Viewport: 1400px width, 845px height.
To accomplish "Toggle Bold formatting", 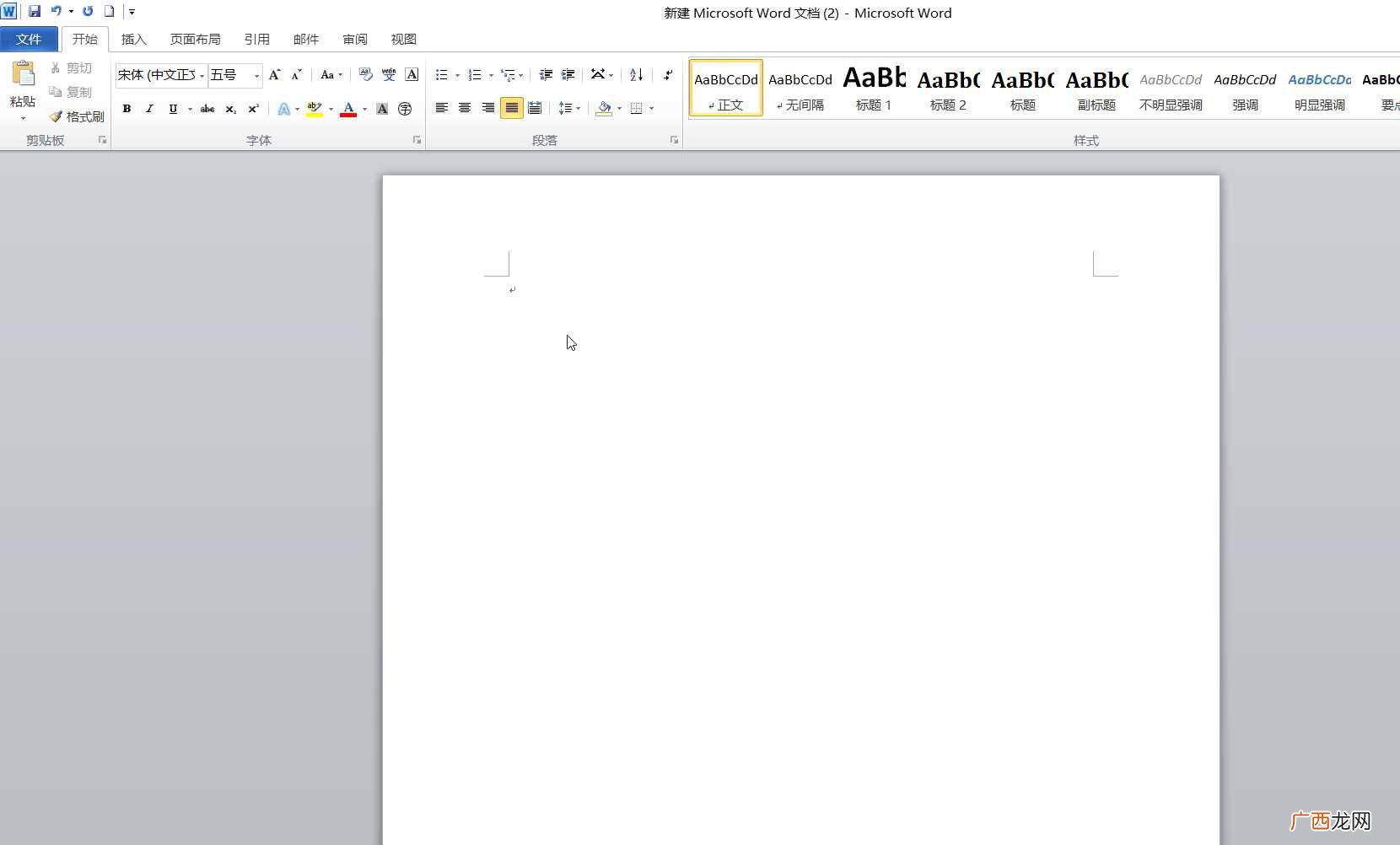I will [127, 109].
